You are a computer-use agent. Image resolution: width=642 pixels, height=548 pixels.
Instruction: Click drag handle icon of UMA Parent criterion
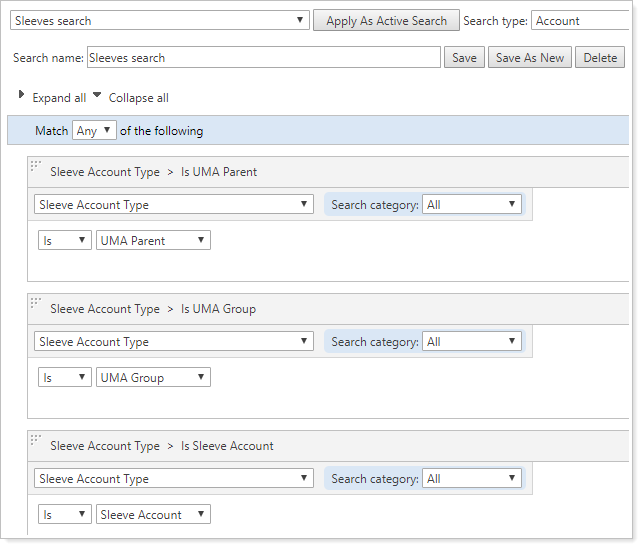pyautogui.click(x=36, y=167)
